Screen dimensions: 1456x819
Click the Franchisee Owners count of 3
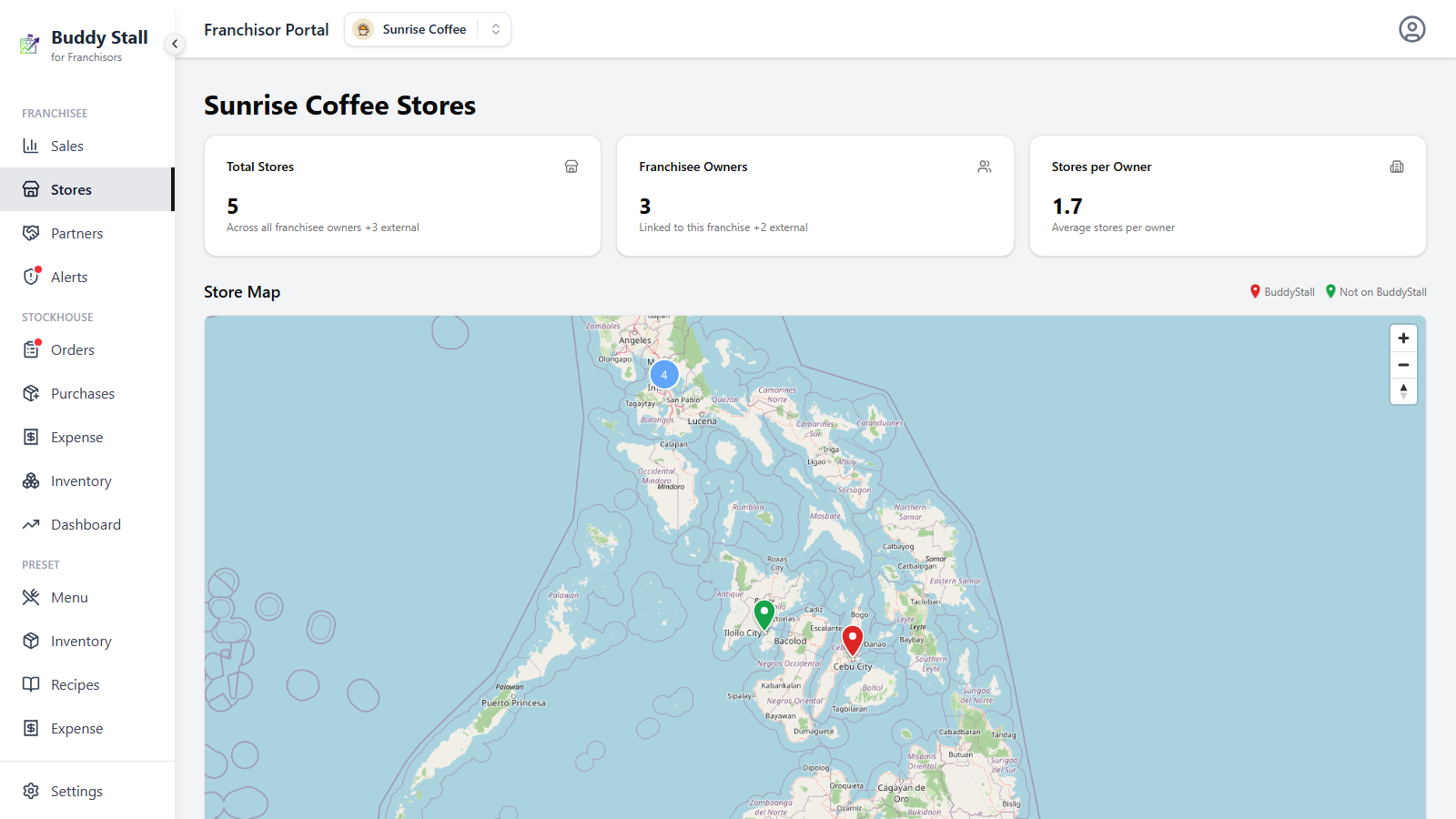(645, 207)
